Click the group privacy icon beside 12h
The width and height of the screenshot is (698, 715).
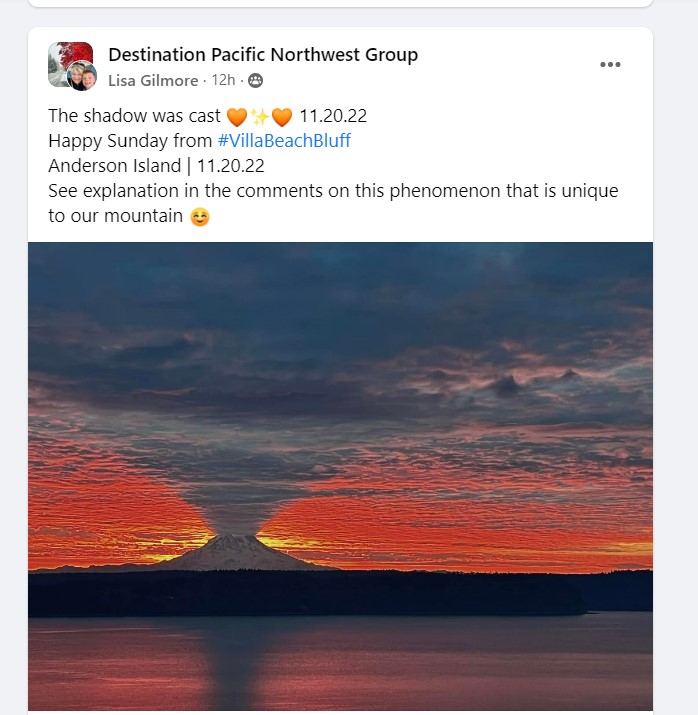pyautogui.click(x=255, y=81)
